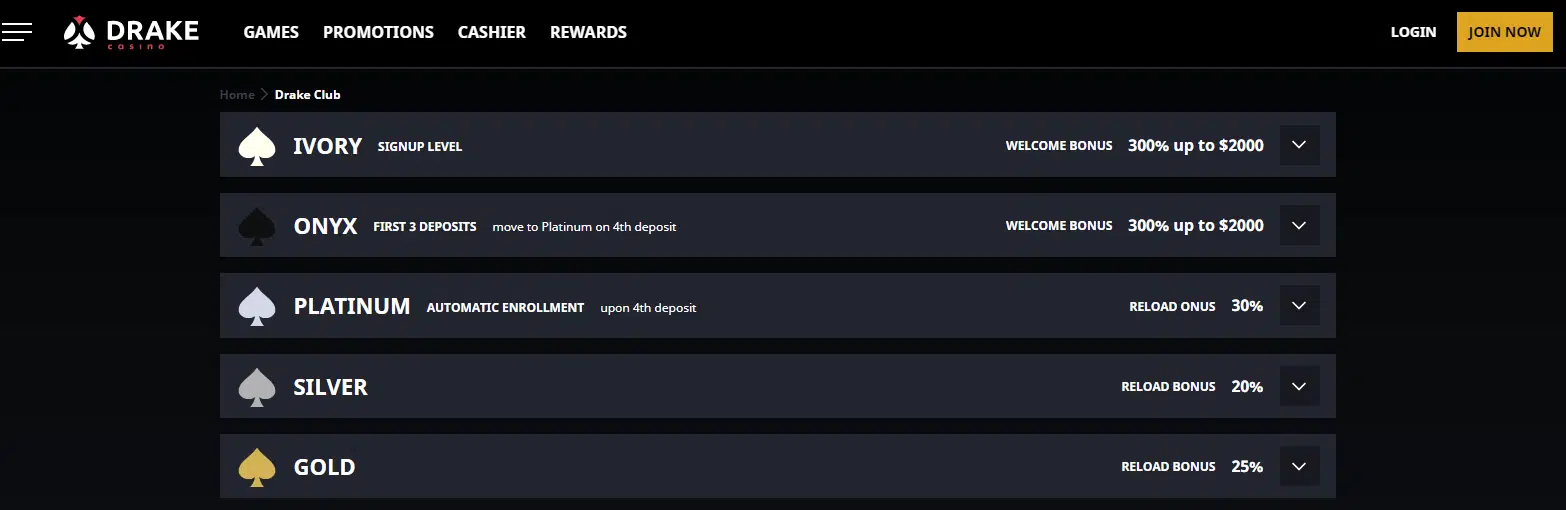Expand the Platinum level chevron
Image resolution: width=1566 pixels, height=510 pixels.
1299,306
